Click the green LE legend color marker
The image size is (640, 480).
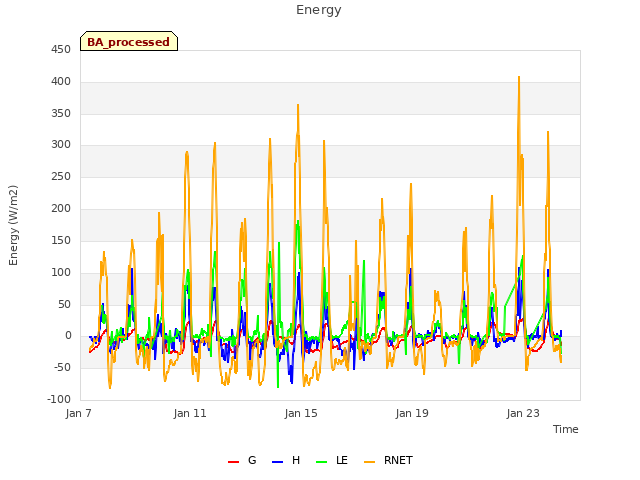tap(322, 462)
